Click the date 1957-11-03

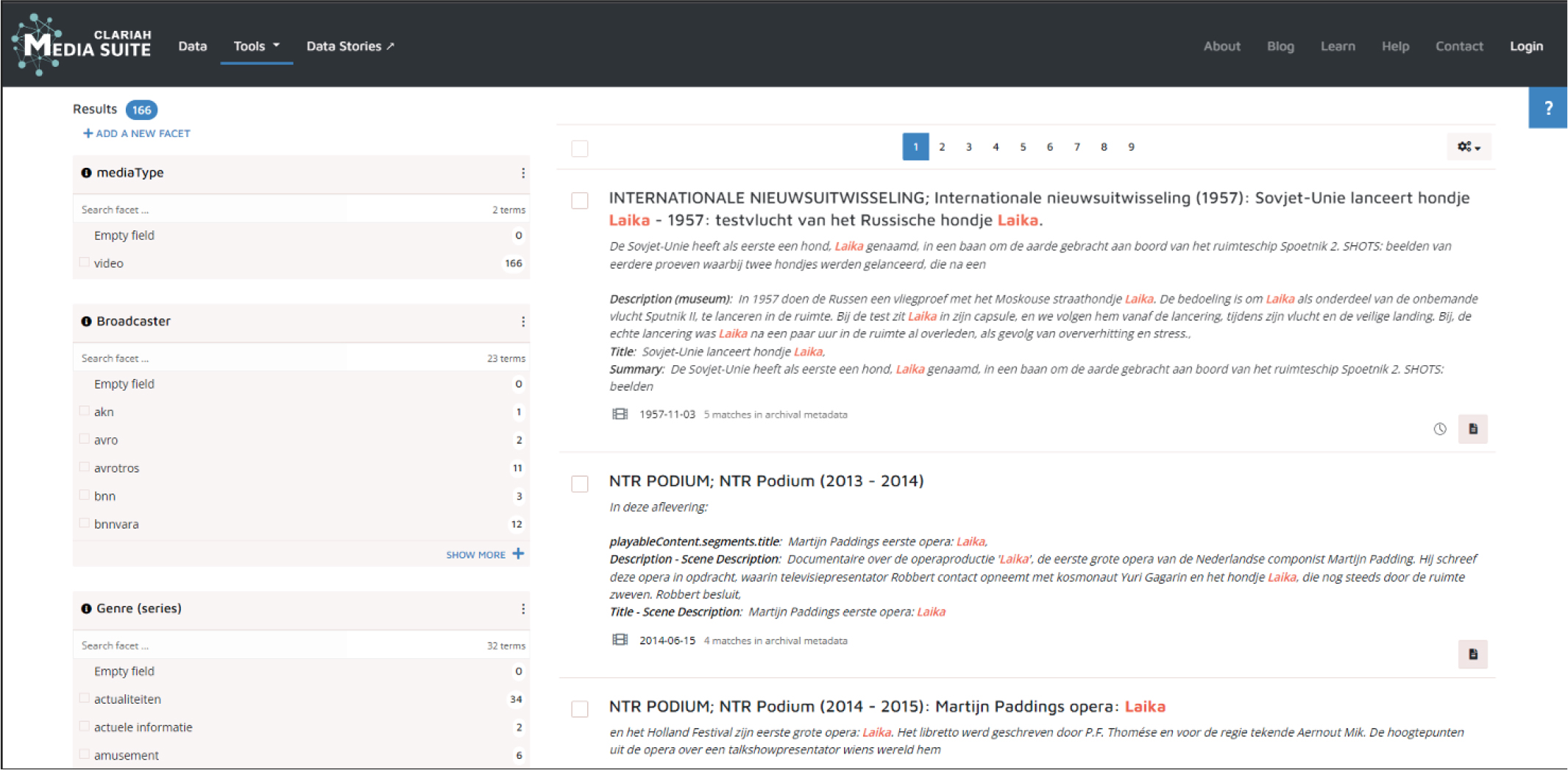pos(667,414)
